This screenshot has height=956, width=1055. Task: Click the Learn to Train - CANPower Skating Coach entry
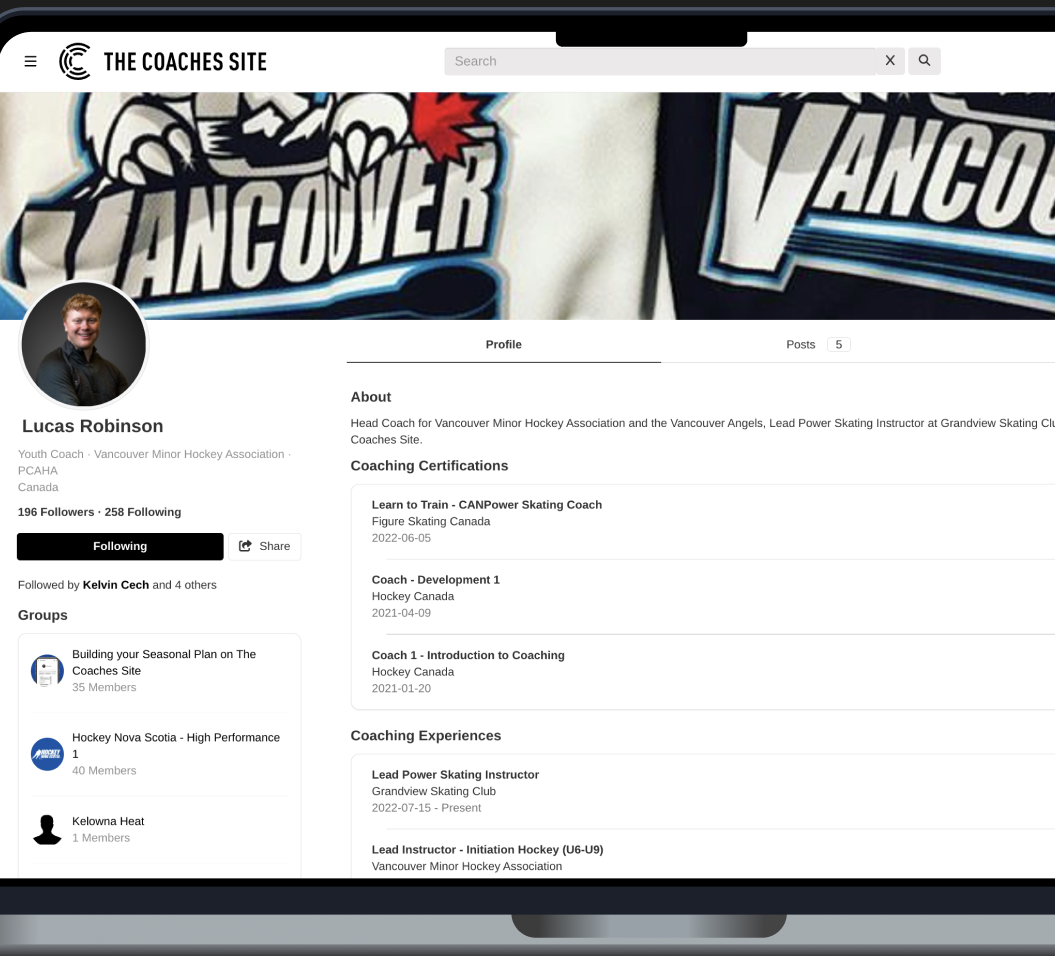click(x=486, y=505)
